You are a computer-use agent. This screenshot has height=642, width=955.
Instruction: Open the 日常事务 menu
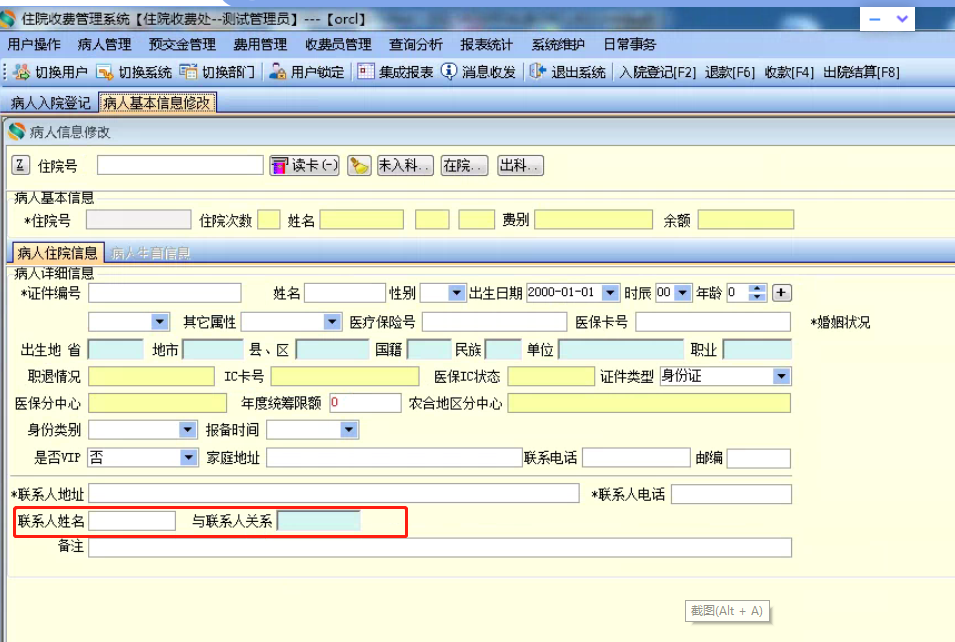tap(630, 44)
